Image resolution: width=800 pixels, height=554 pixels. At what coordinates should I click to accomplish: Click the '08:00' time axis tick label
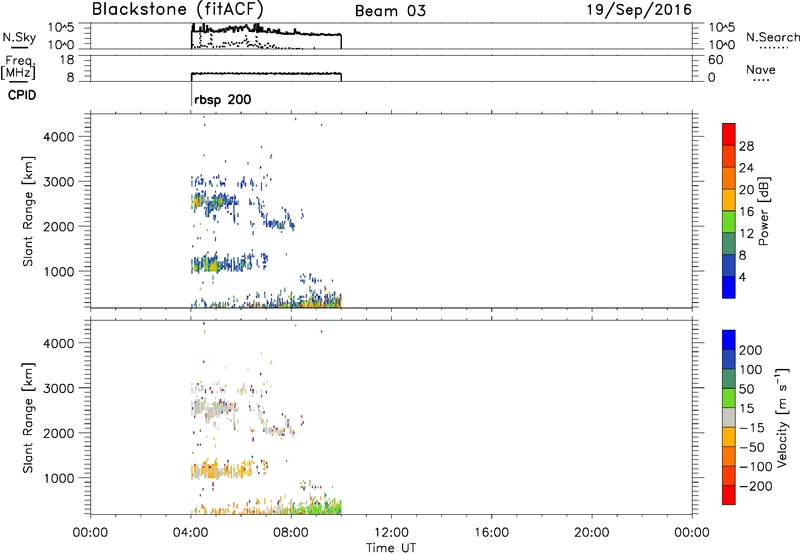pos(291,533)
